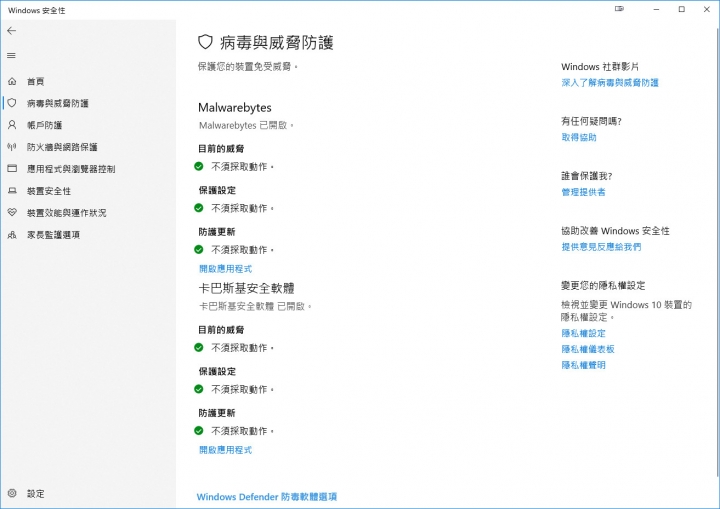The image size is (720, 509).
Task: Go back with the back arrow
Action: click(x=11, y=31)
